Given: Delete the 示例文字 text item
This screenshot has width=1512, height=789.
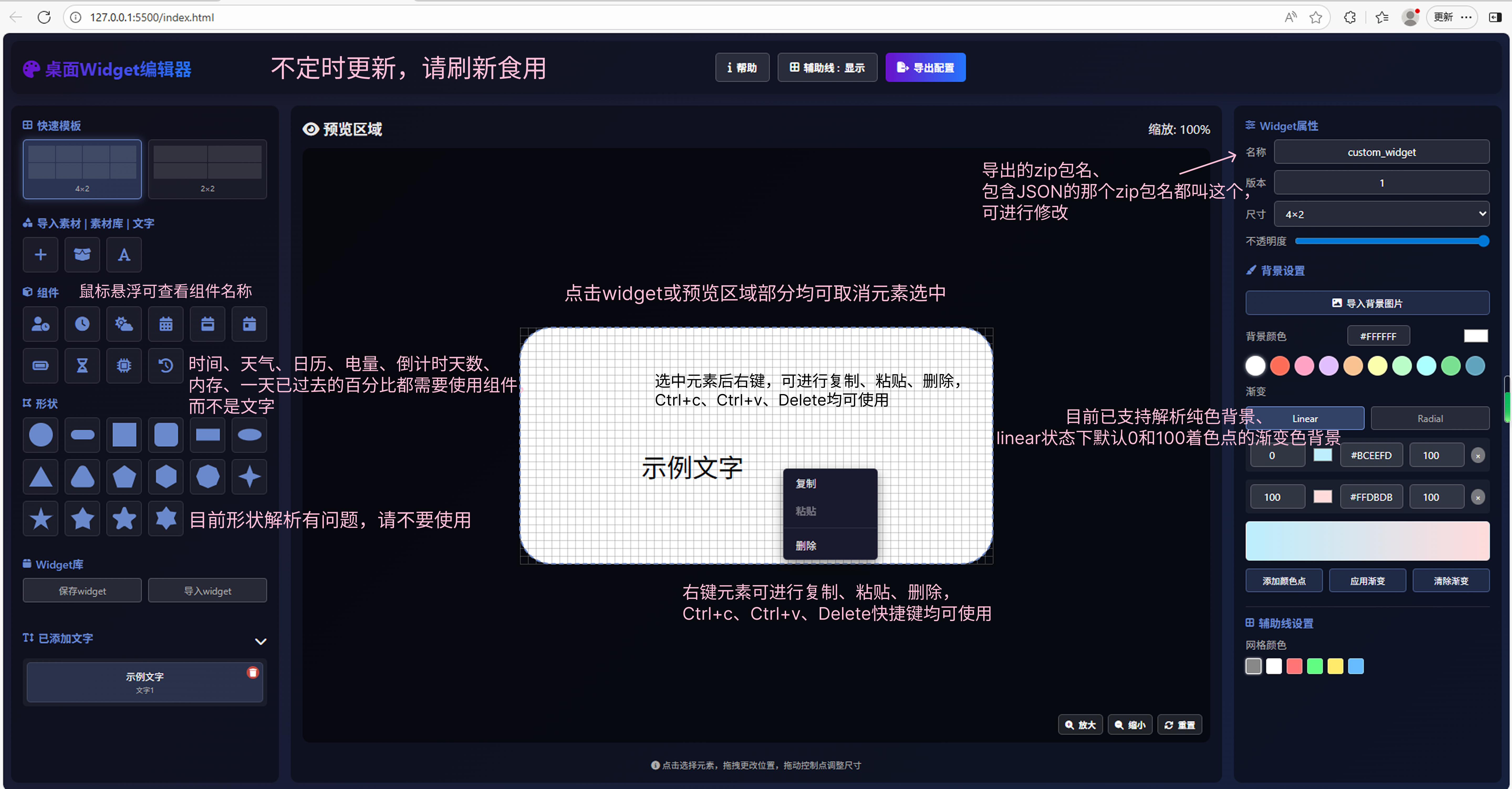Looking at the screenshot, I should [252, 673].
